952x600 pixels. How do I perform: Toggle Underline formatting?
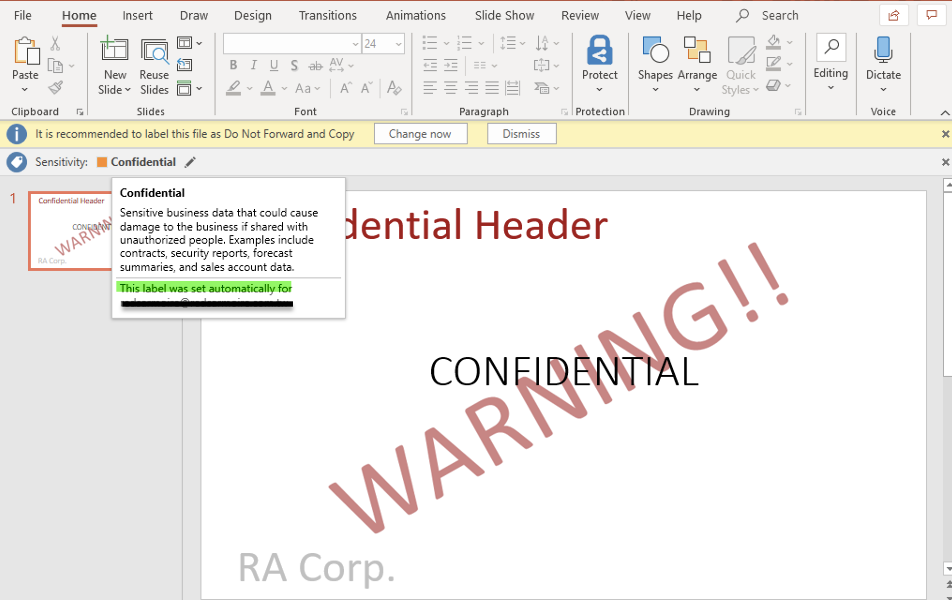(x=274, y=66)
